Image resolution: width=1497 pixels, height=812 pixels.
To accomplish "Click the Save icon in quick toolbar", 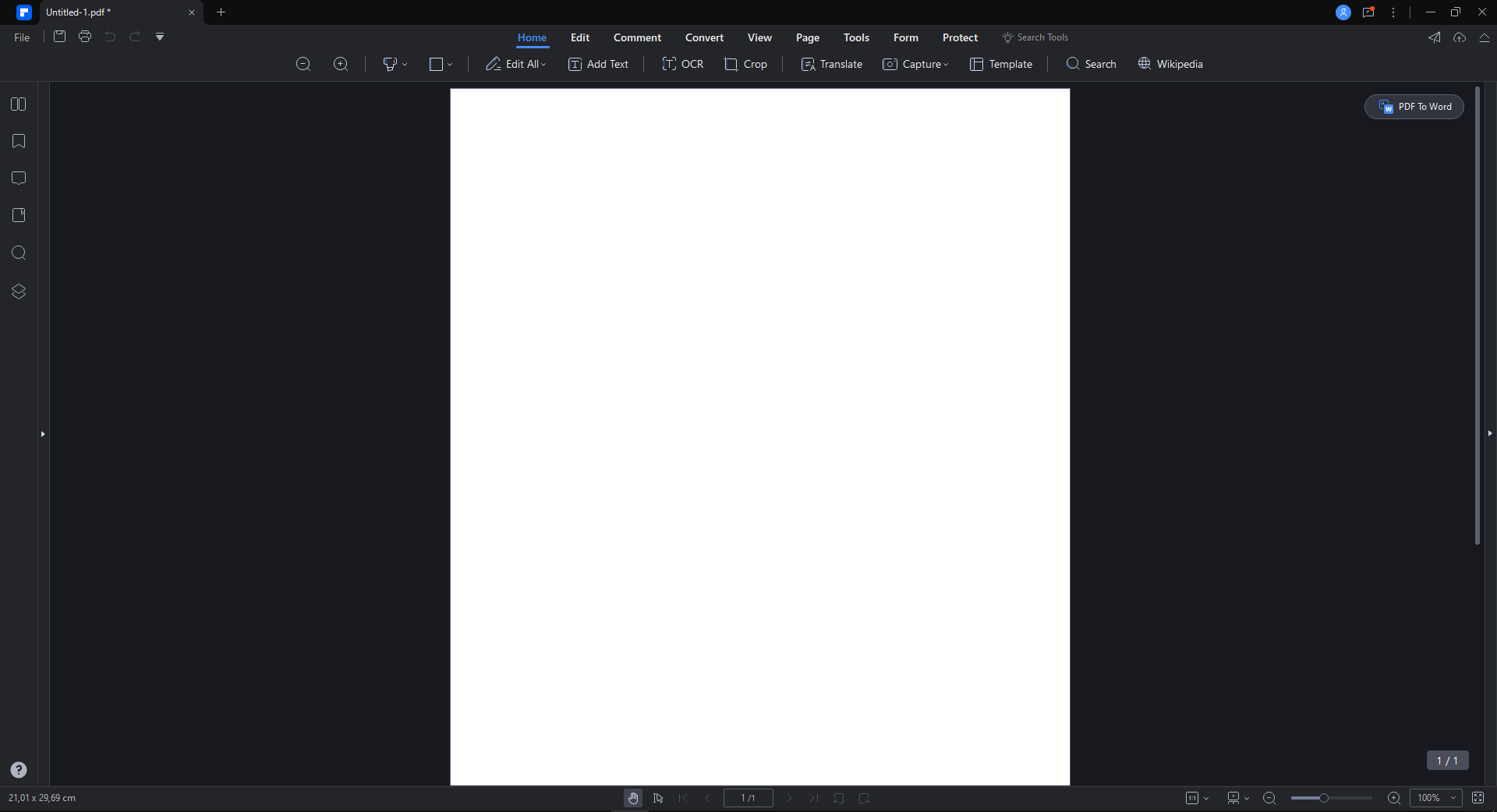I will [59, 37].
